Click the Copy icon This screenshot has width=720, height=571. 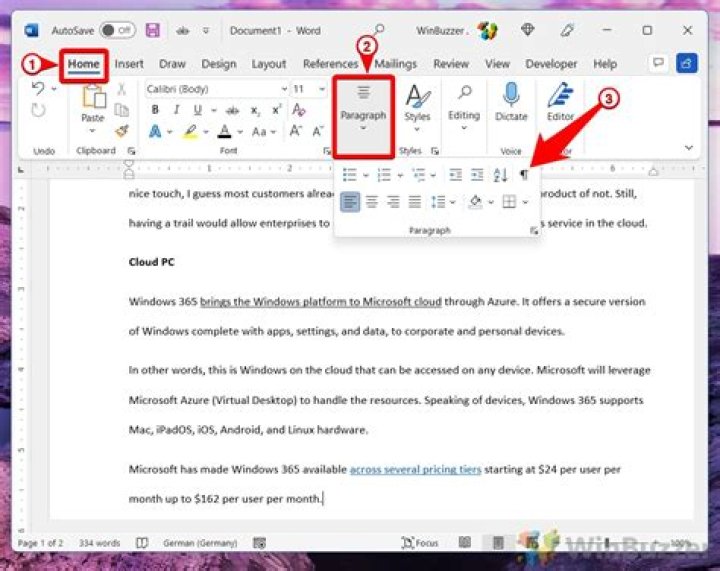coord(122,110)
